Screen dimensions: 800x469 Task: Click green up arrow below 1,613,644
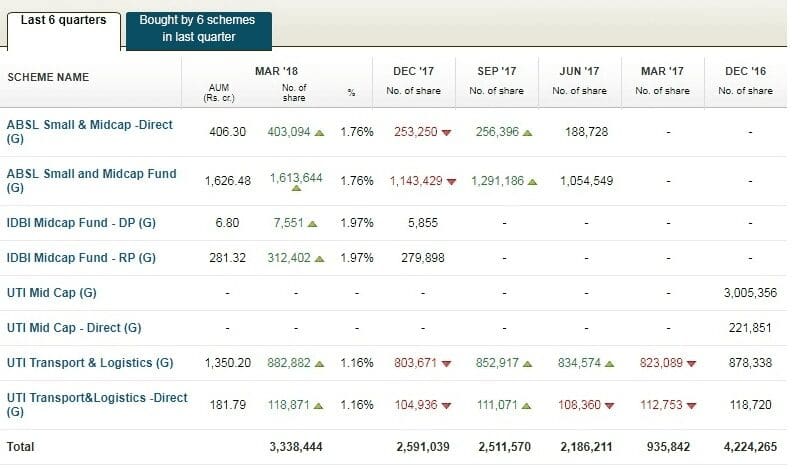click(x=296, y=188)
